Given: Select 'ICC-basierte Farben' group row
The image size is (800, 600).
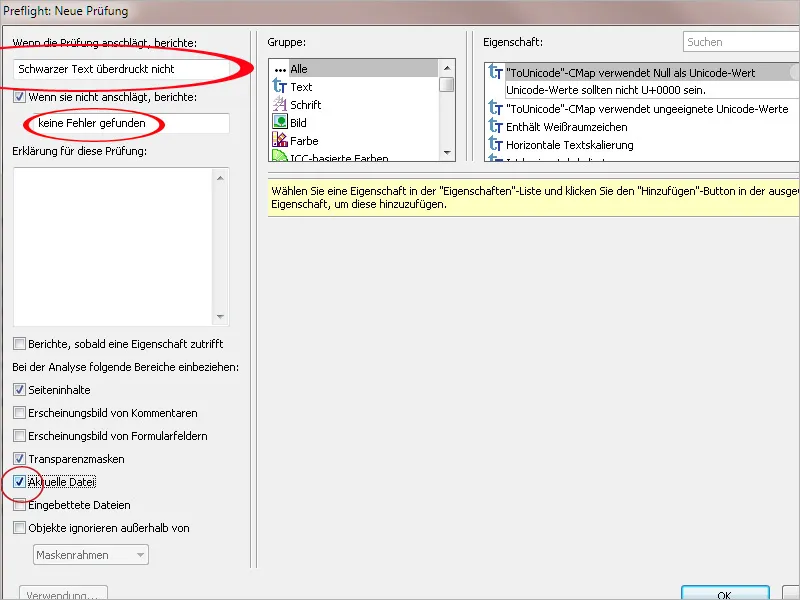Looking at the screenshot, I should coord(354,156).
